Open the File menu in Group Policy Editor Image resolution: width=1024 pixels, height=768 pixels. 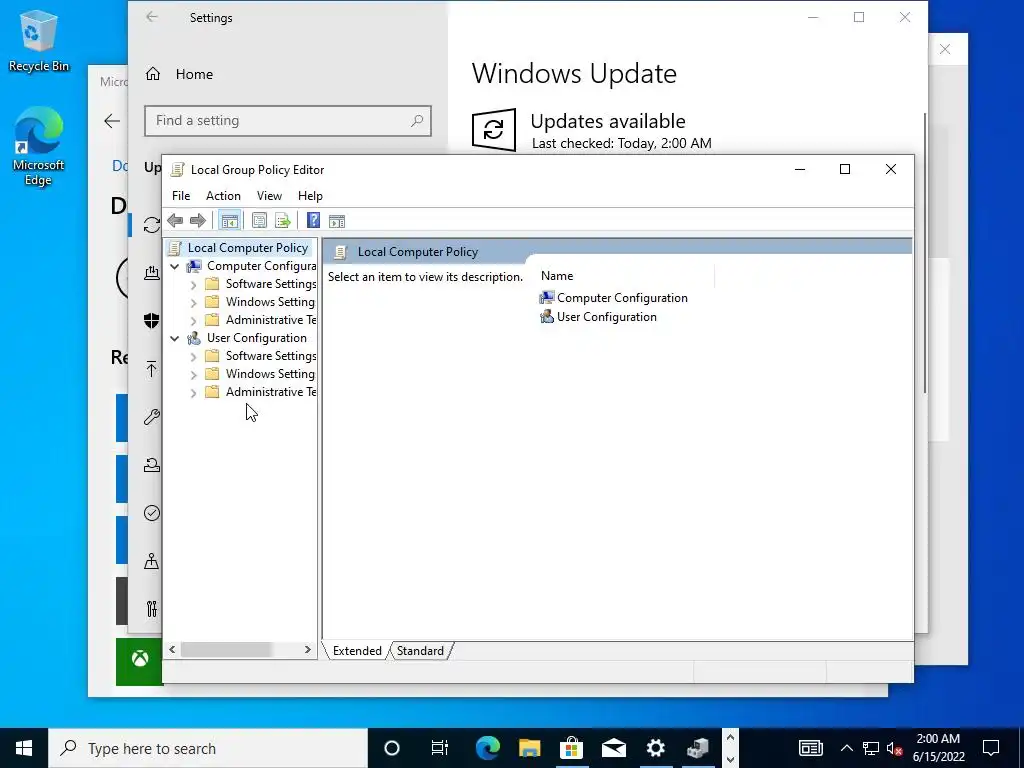pos(181,196)
